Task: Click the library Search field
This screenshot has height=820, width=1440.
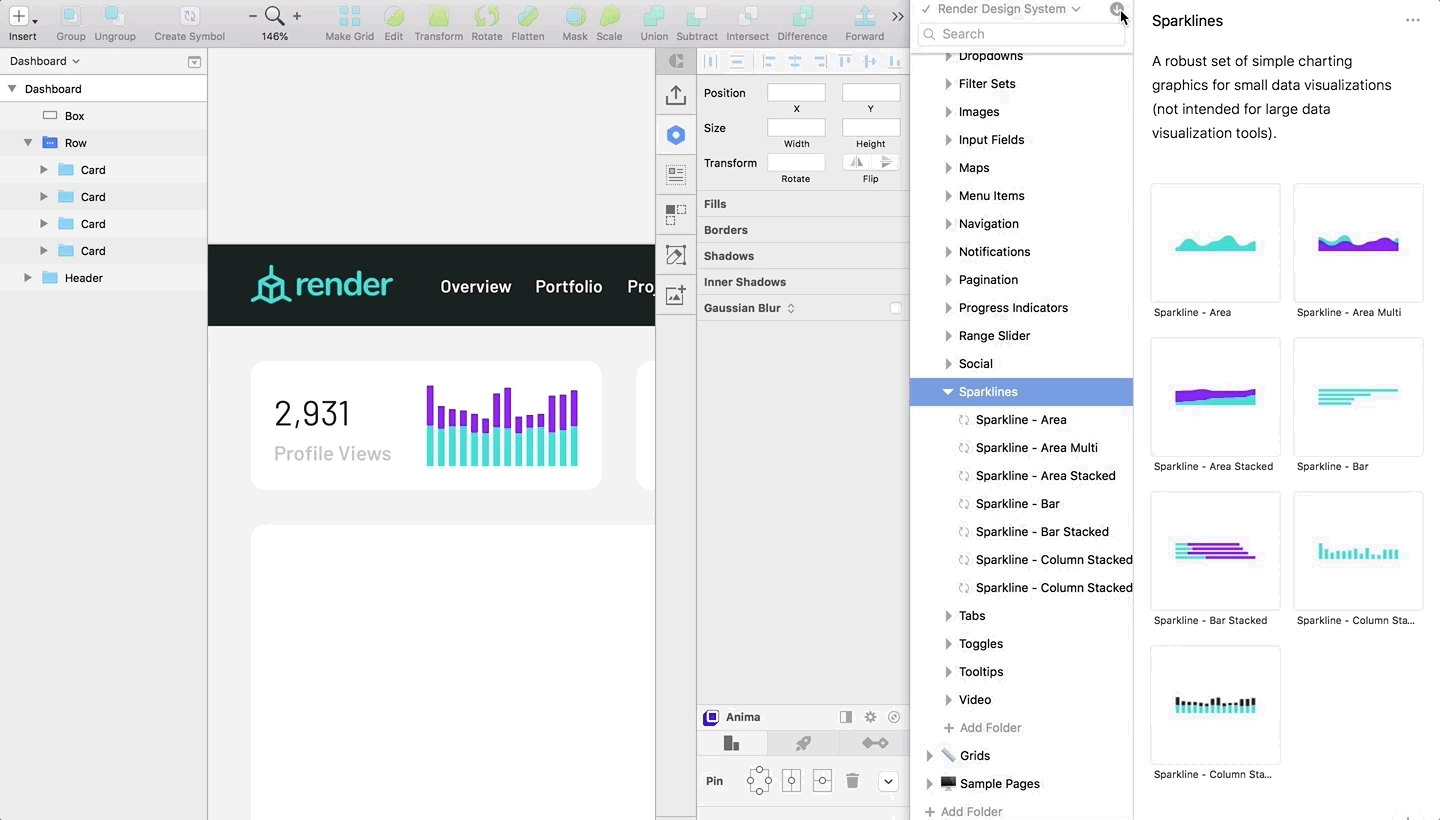Action: tap(1022, 34)
